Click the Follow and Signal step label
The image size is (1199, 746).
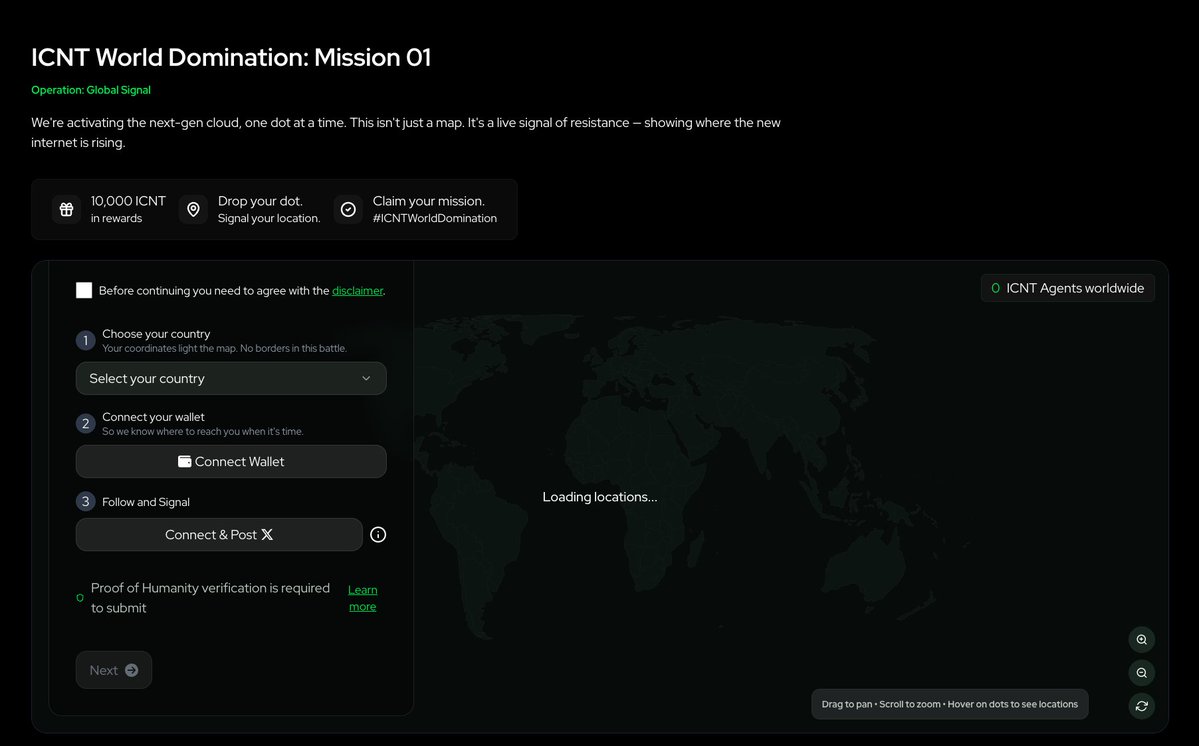[x=146, y=502]
